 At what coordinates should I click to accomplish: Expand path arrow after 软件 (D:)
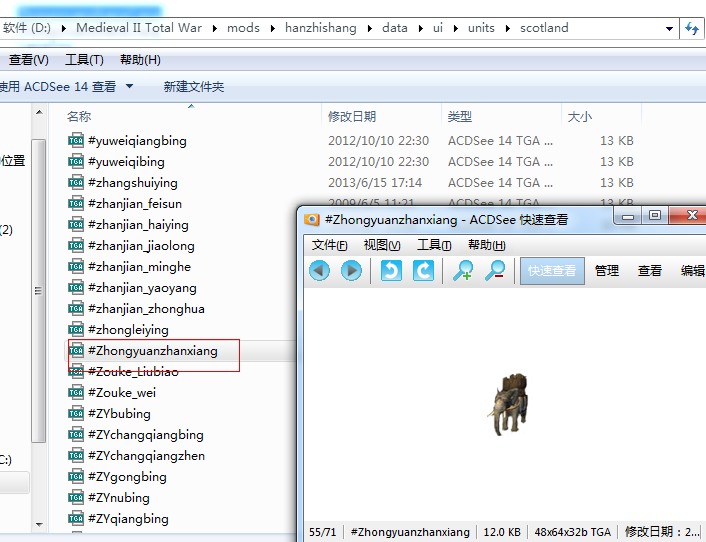coord(64,28)
